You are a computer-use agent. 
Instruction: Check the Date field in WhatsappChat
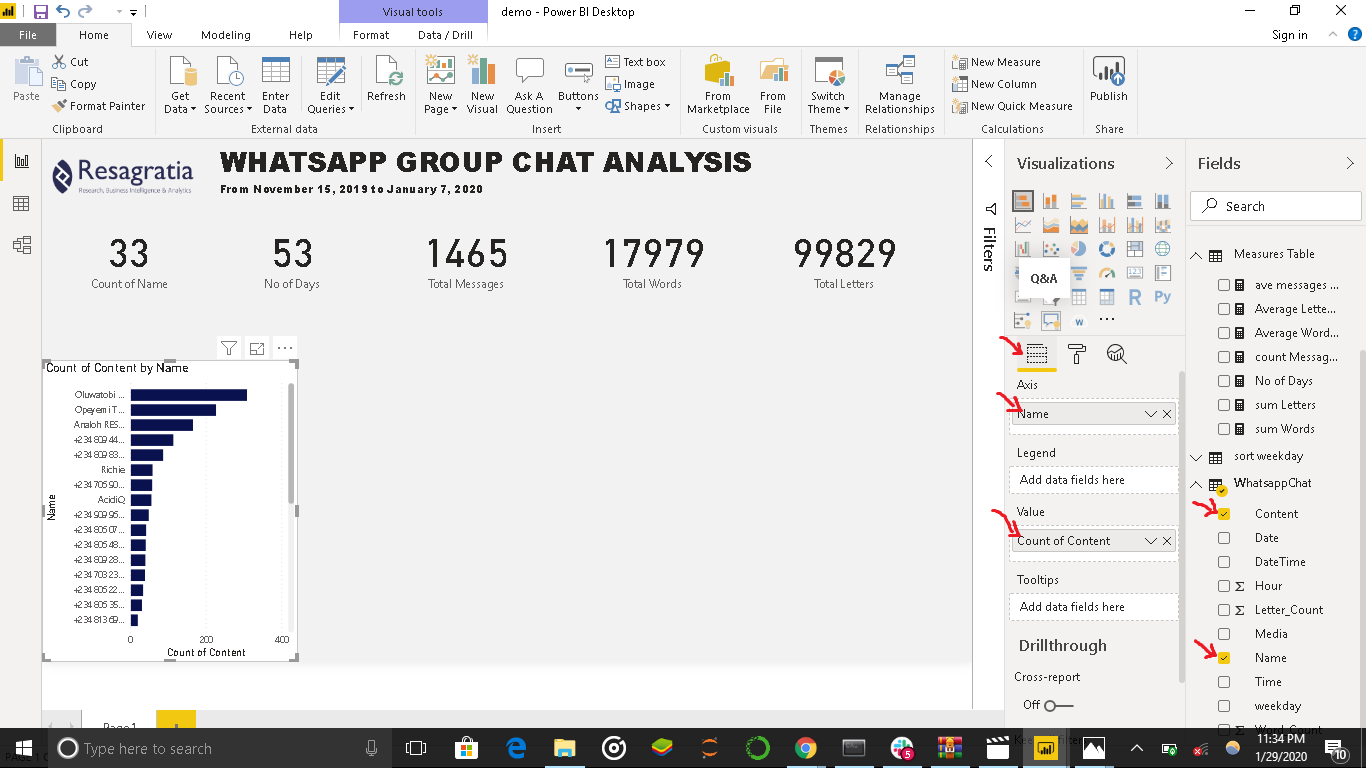1224,537
